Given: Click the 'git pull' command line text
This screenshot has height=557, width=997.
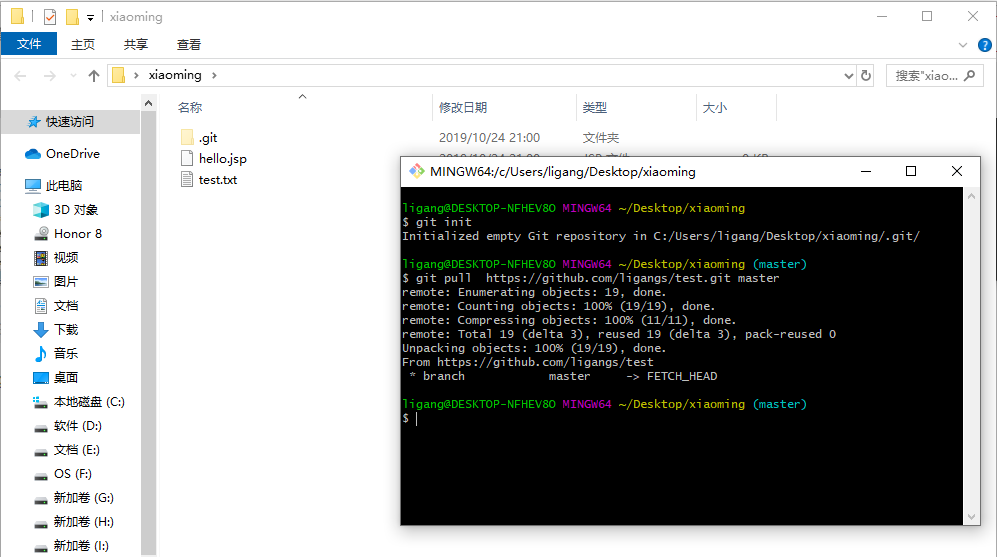Looking at the screenshot, I should click(597, 278).
